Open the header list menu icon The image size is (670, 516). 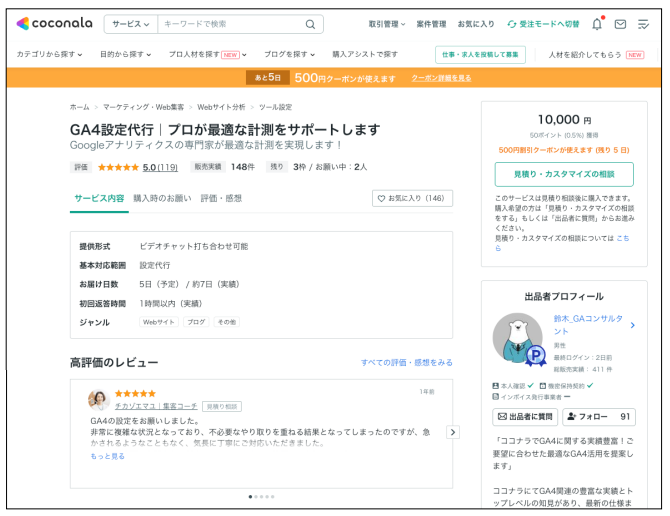pyautogui.click(x=643, y=24)
